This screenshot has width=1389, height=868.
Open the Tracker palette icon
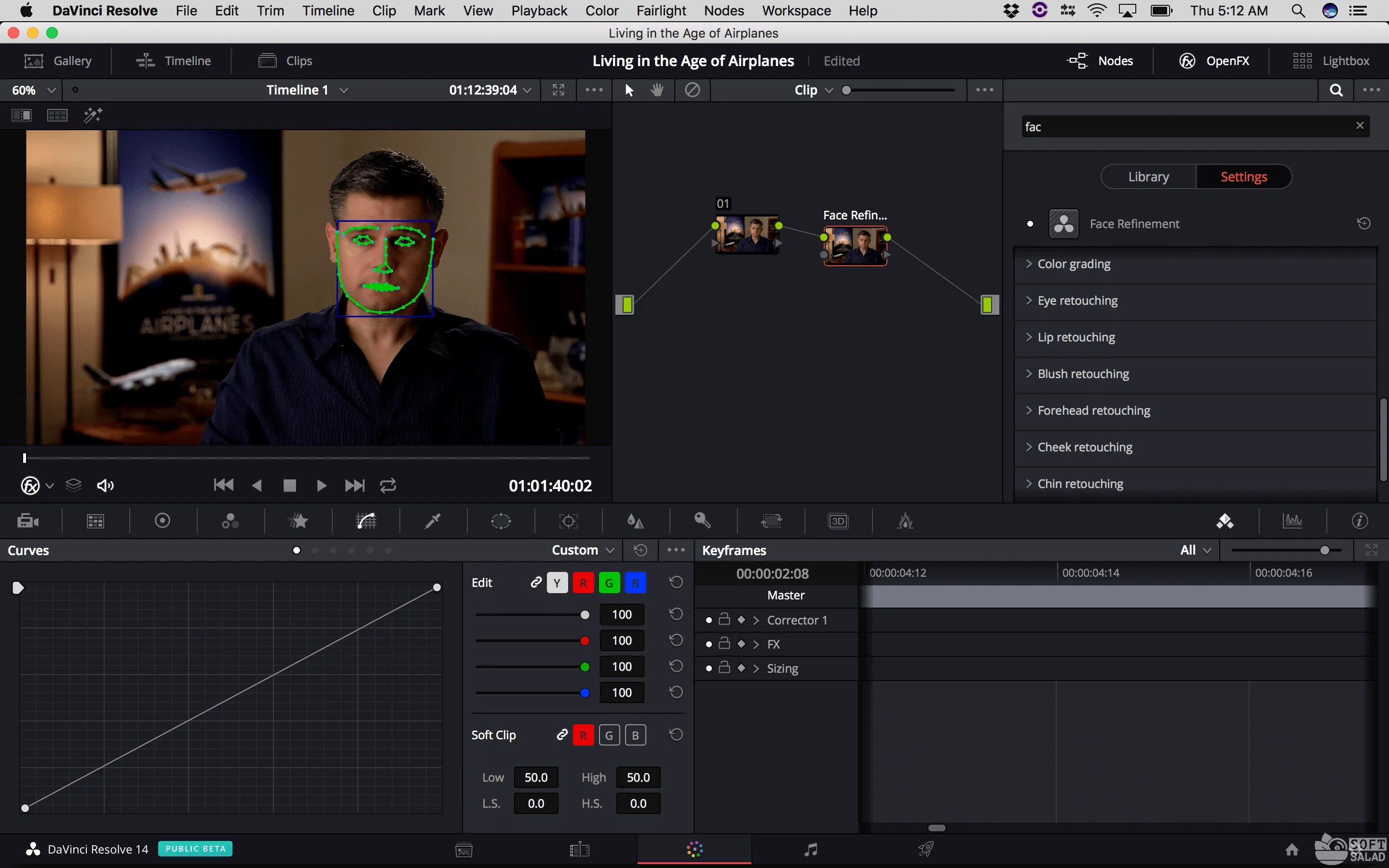[x=568, y=521]
